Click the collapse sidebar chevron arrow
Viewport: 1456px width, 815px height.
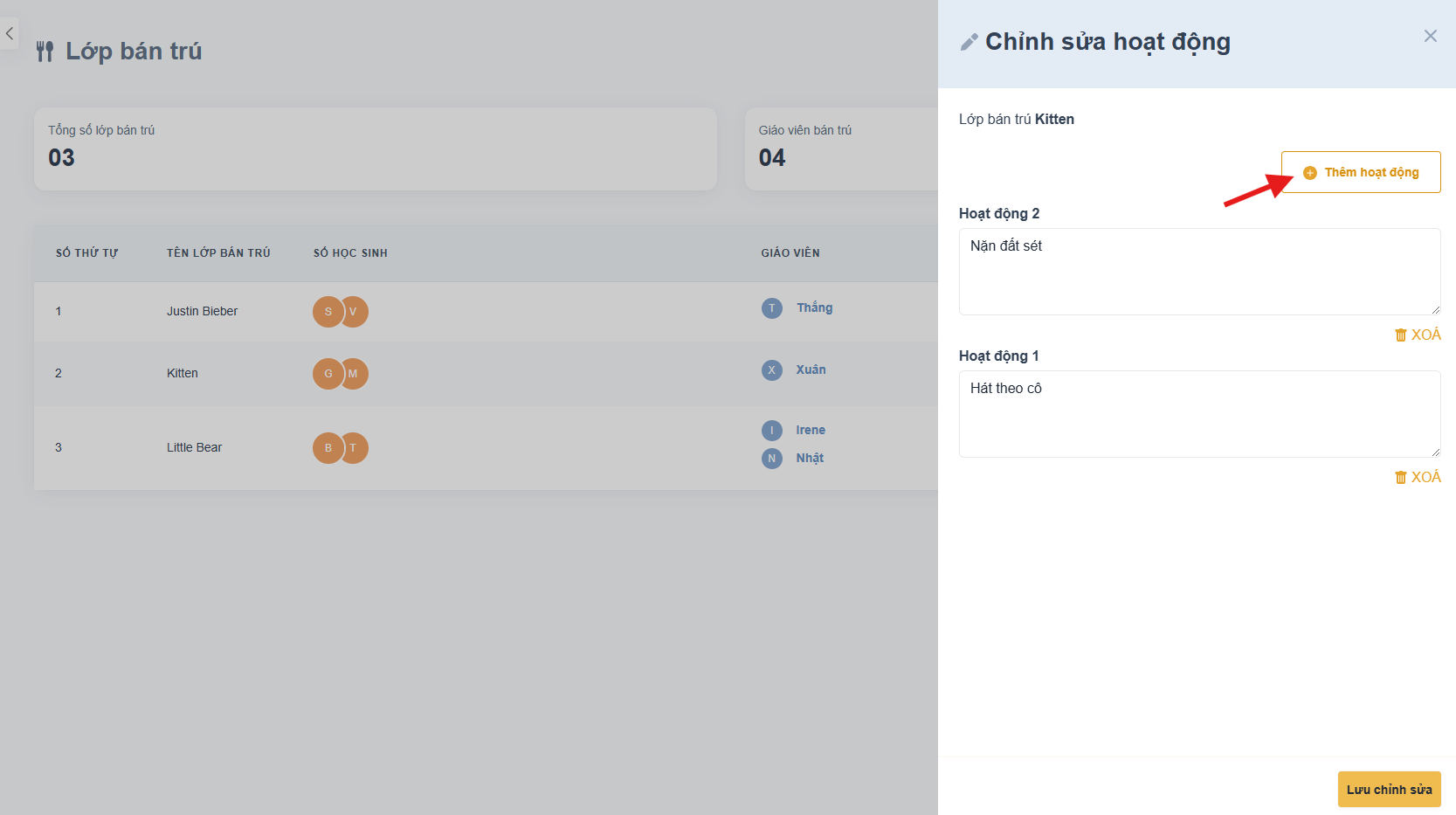pos(9,34)
